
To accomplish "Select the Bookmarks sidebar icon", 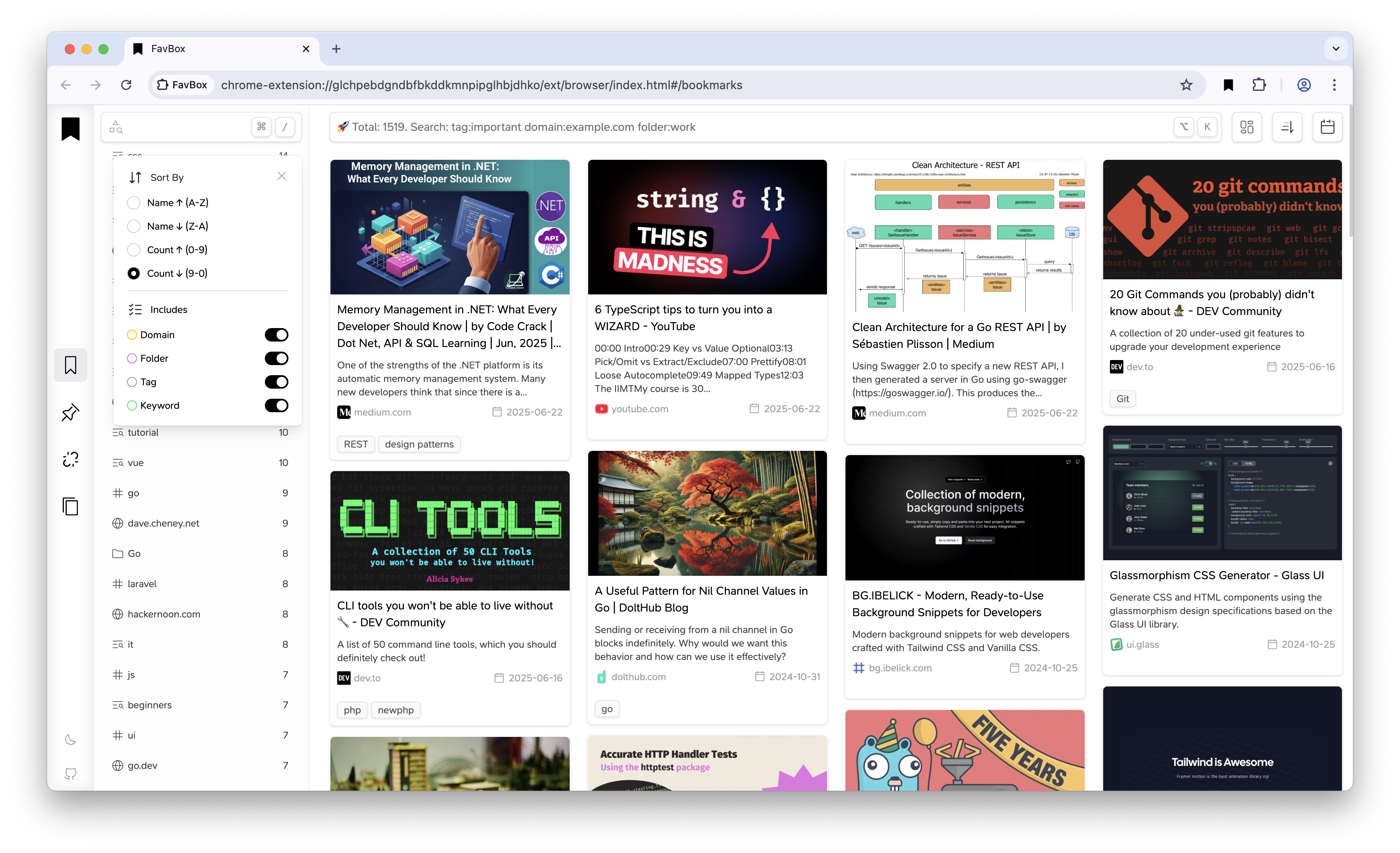I will pyautogui.click(x=71, y=365).
